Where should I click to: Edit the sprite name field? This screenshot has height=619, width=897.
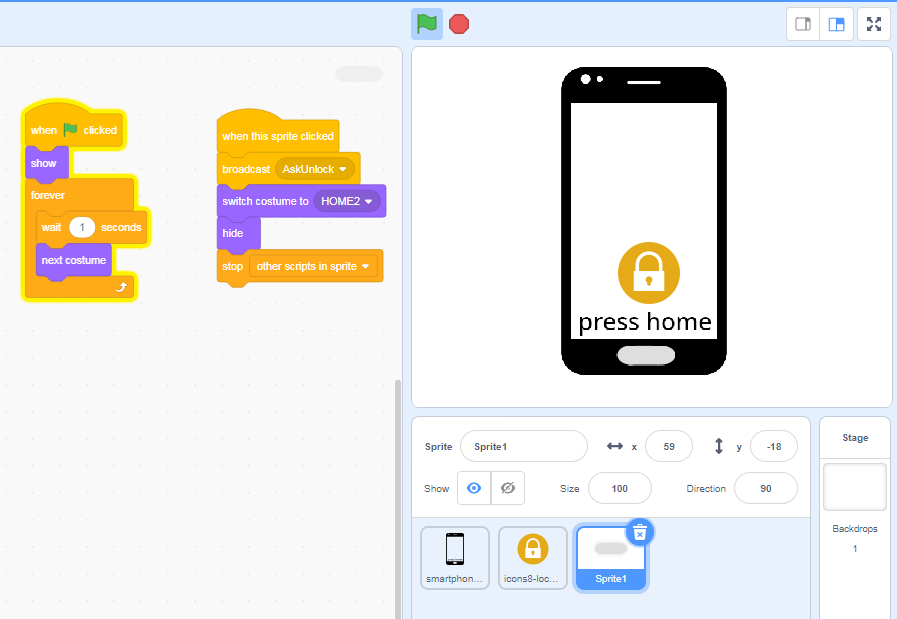pos(523,446)
